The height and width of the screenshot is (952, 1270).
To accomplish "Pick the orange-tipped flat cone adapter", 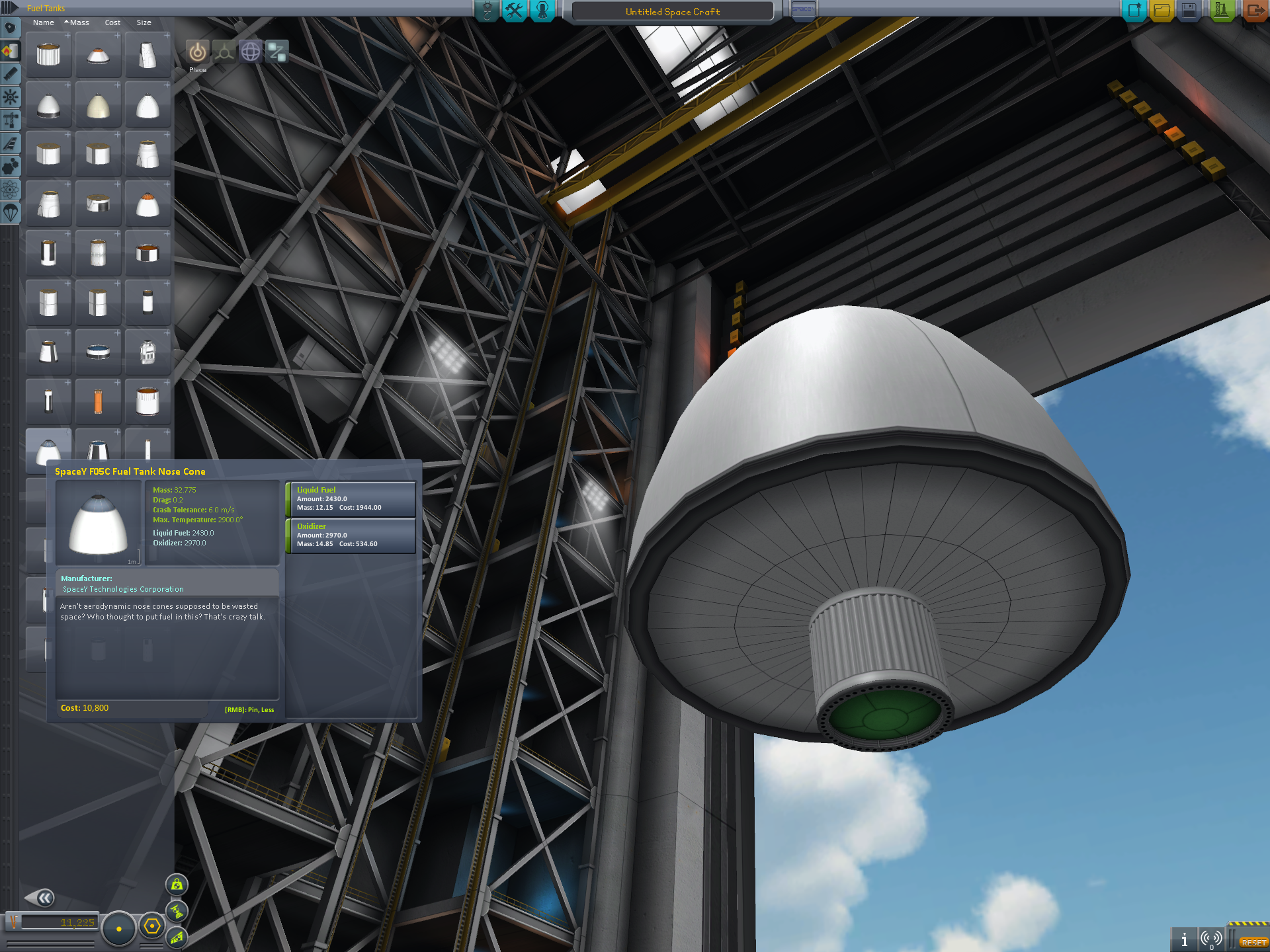I will coord(98,55).
